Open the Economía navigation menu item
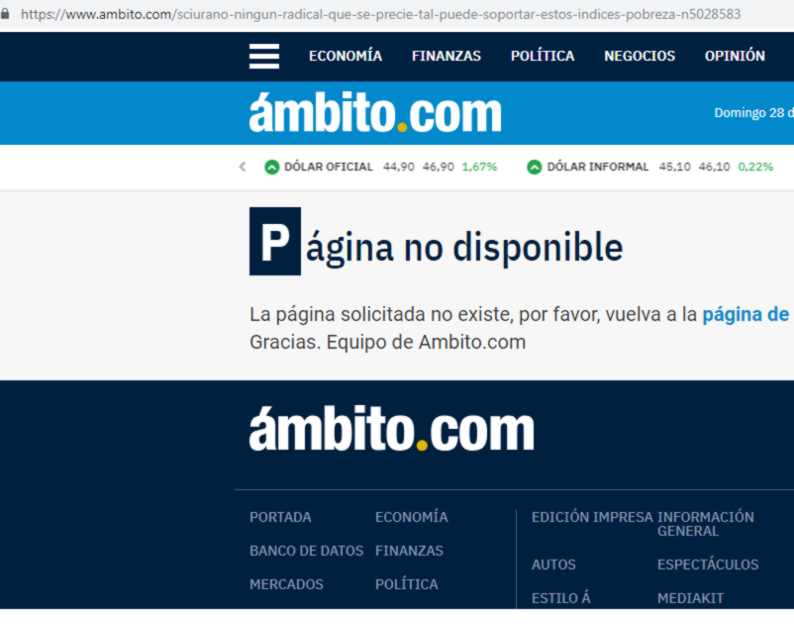The height and width of the screenshot is (643, 794). 345,56
